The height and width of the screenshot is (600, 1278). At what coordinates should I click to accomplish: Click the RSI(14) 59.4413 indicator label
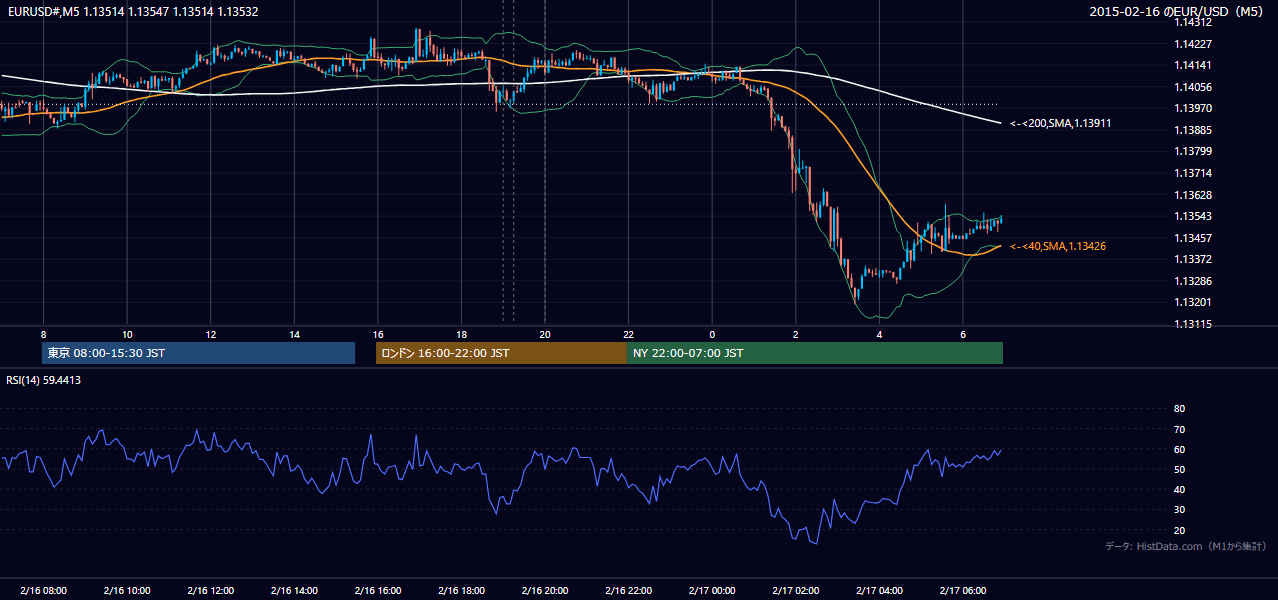[44, 380]
